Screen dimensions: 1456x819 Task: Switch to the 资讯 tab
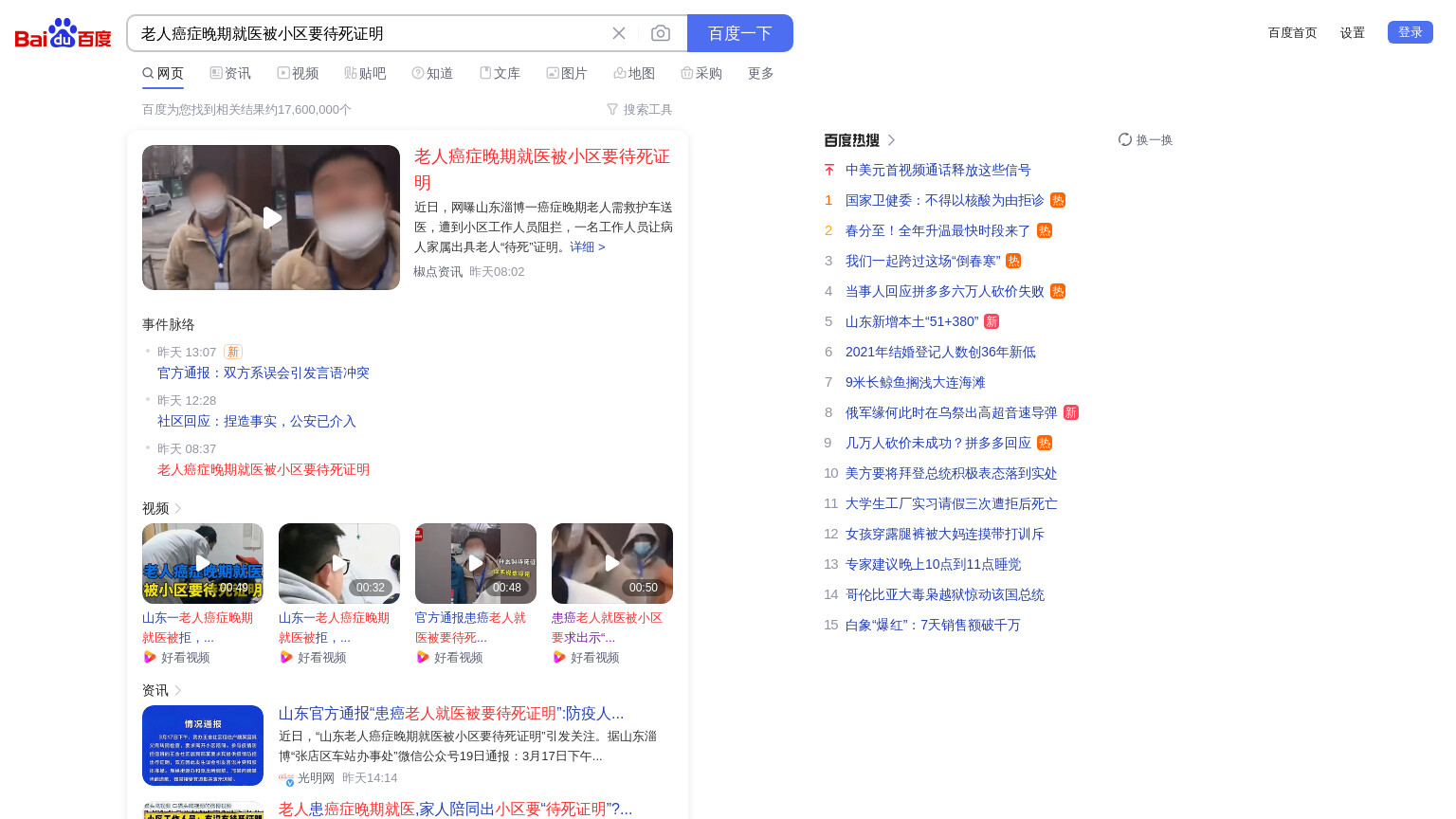coord(230,73)
